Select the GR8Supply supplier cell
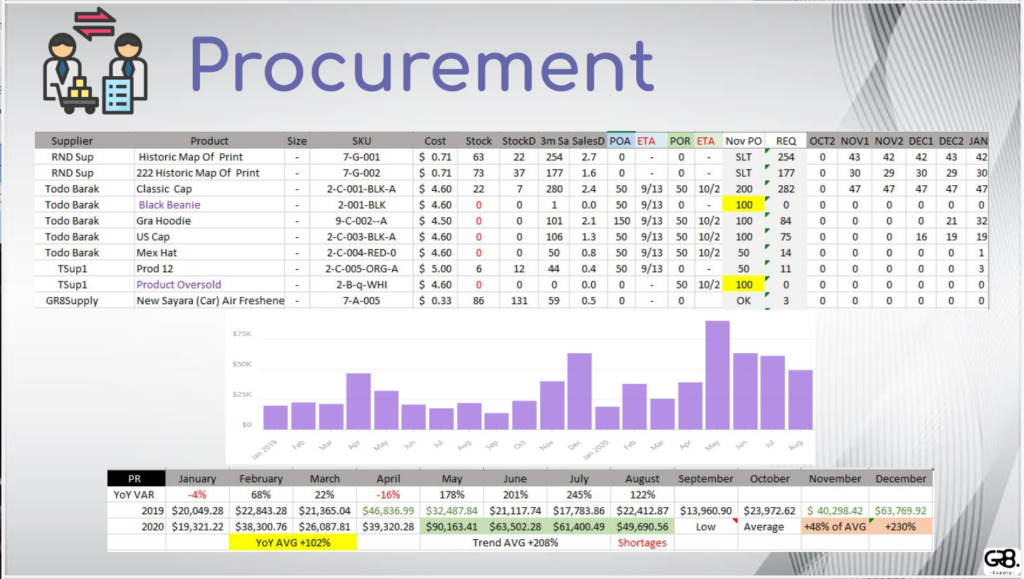This screenshot has width=1024, height=579. click(x=72, y=300)
